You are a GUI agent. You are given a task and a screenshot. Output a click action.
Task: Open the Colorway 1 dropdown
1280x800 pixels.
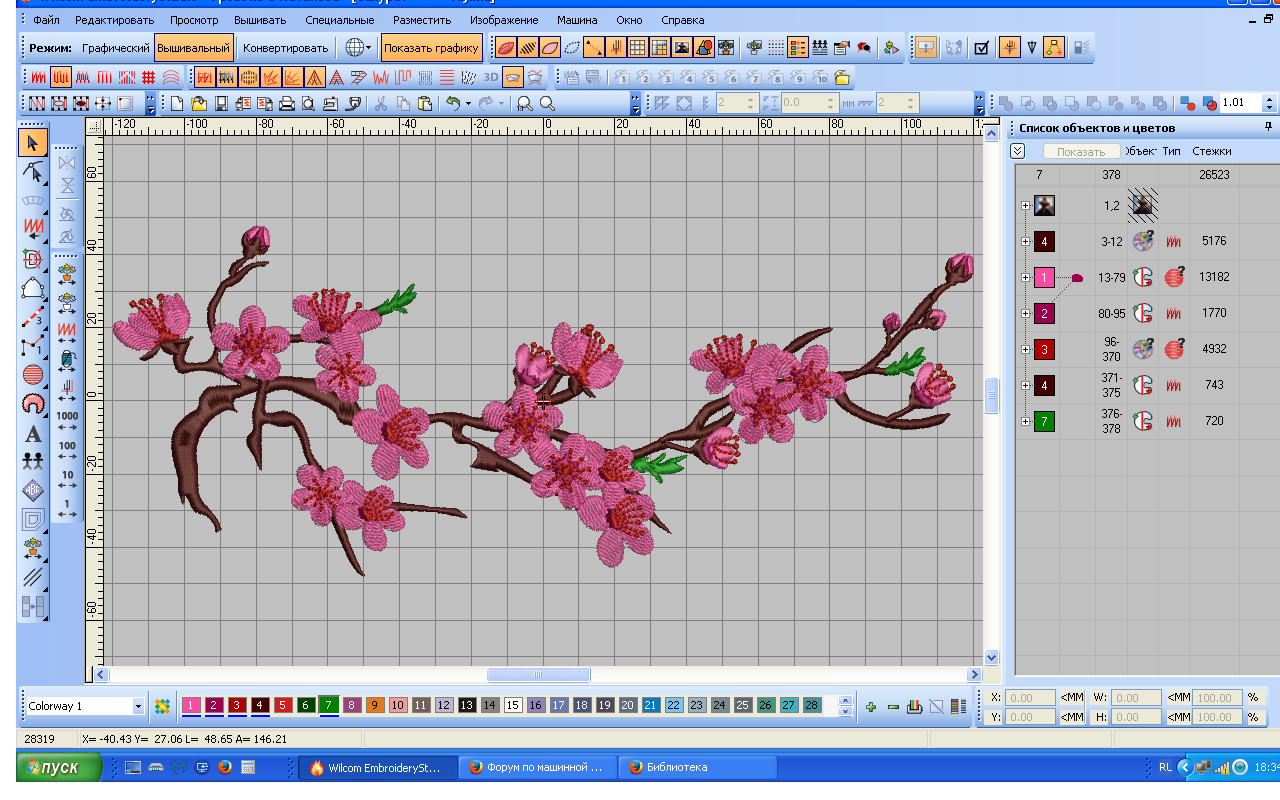click(138, 706)
